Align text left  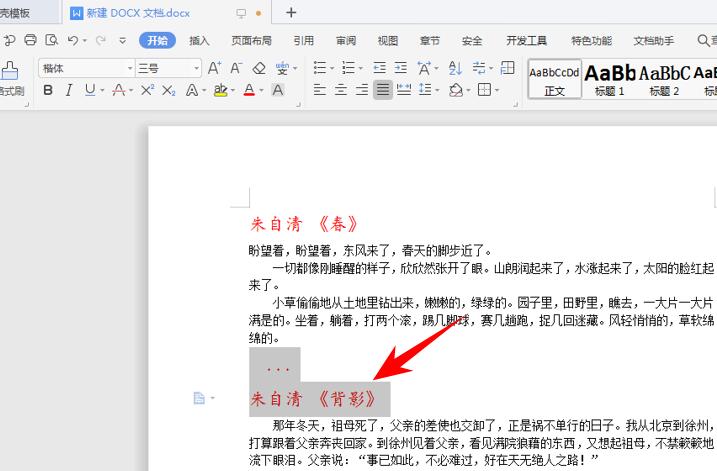(320, 90)
